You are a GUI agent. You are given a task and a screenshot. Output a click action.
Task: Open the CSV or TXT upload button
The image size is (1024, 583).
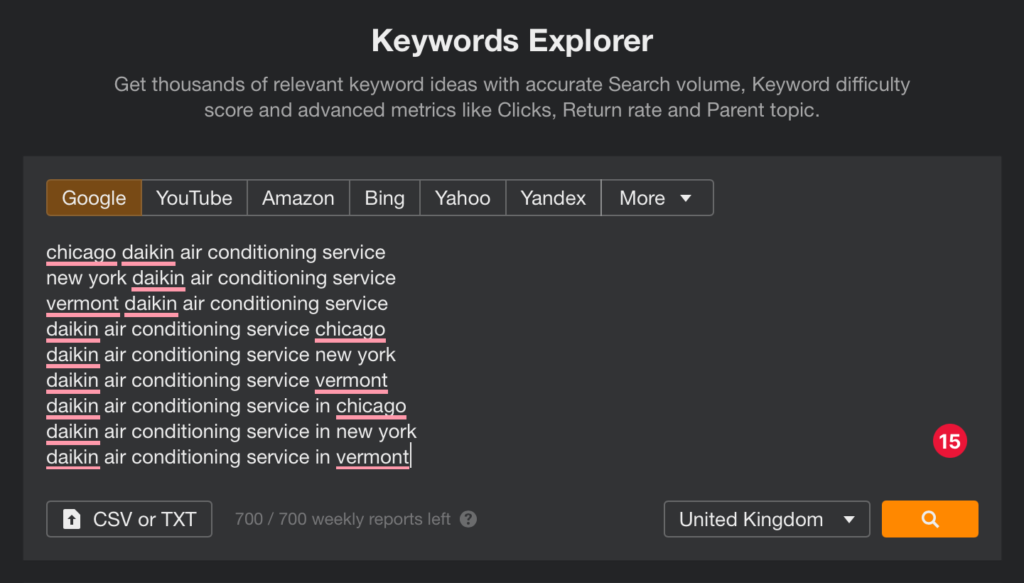(129, 519)
